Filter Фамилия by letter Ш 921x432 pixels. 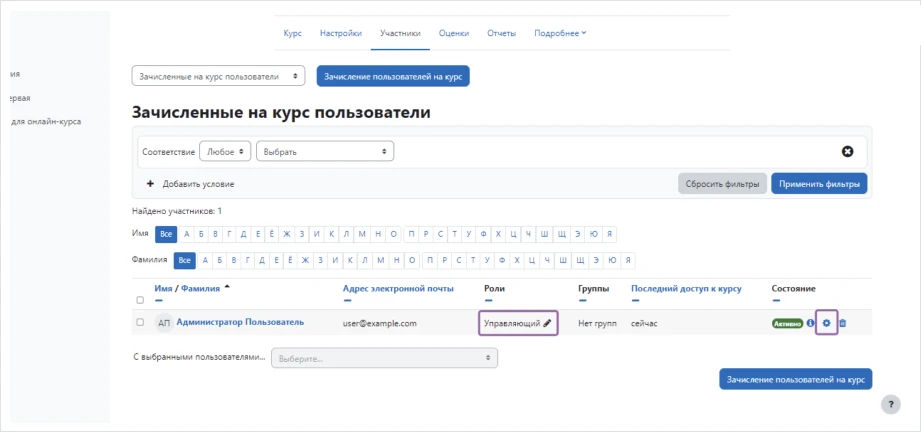pos(563,260)
